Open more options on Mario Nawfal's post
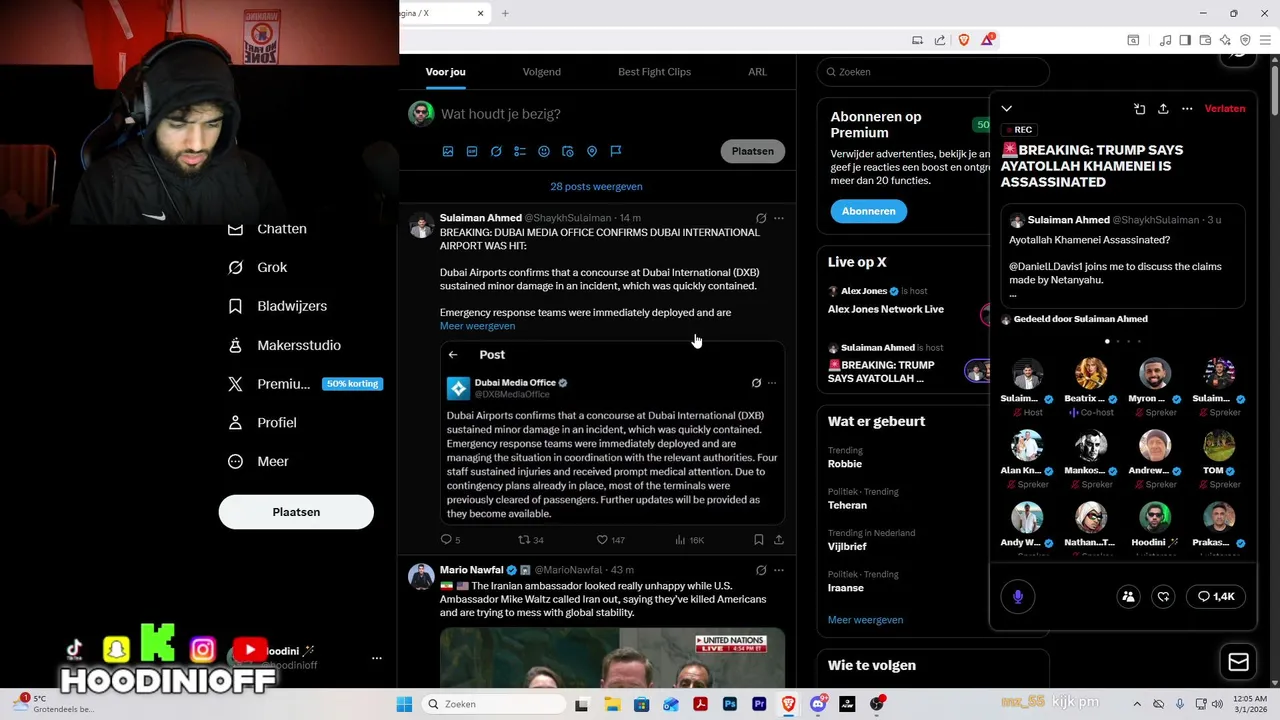The height and width of the screenshot is (720, 1280). tap(779, 570)
